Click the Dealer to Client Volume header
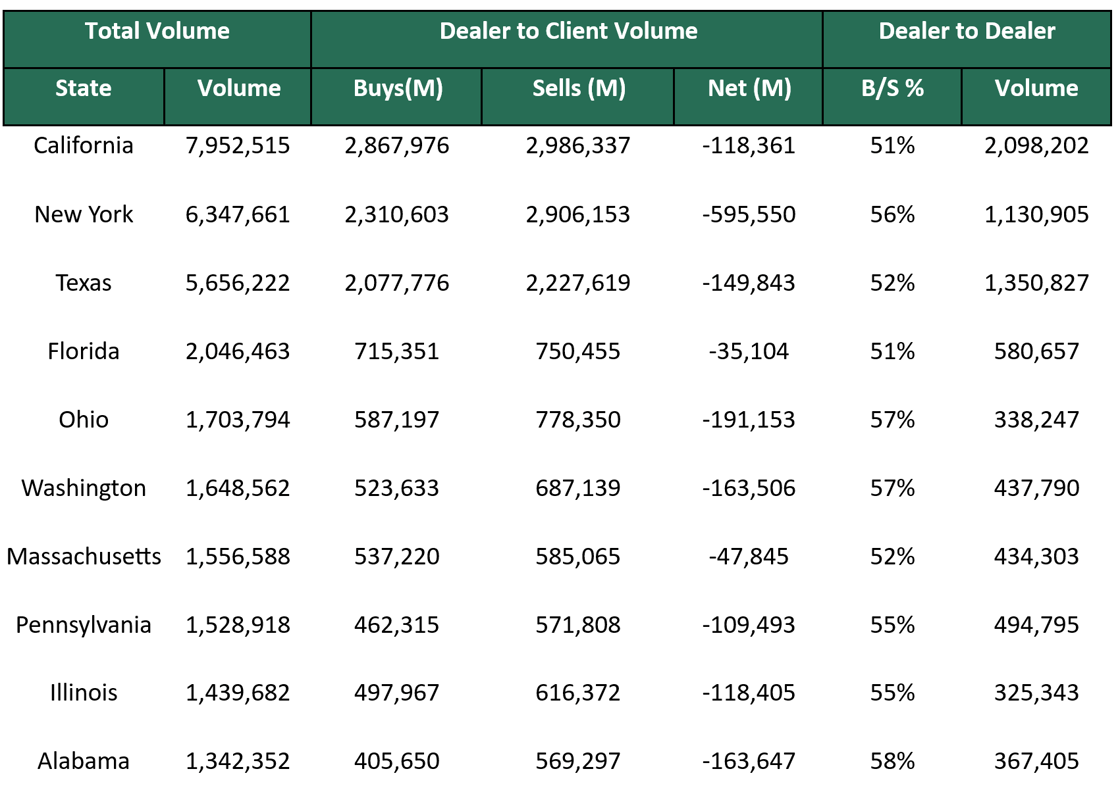Screen dimensions: 1120x792 click(x=567, y=39)
